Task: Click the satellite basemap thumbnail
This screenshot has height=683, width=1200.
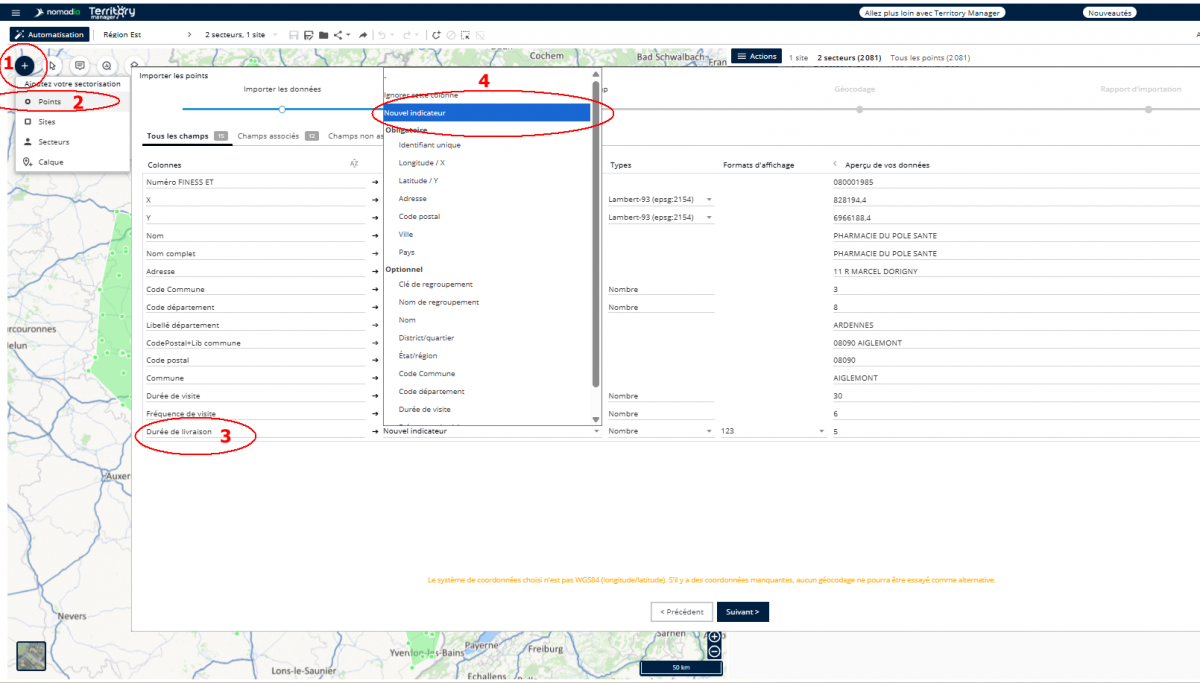Action: (31, 656)
